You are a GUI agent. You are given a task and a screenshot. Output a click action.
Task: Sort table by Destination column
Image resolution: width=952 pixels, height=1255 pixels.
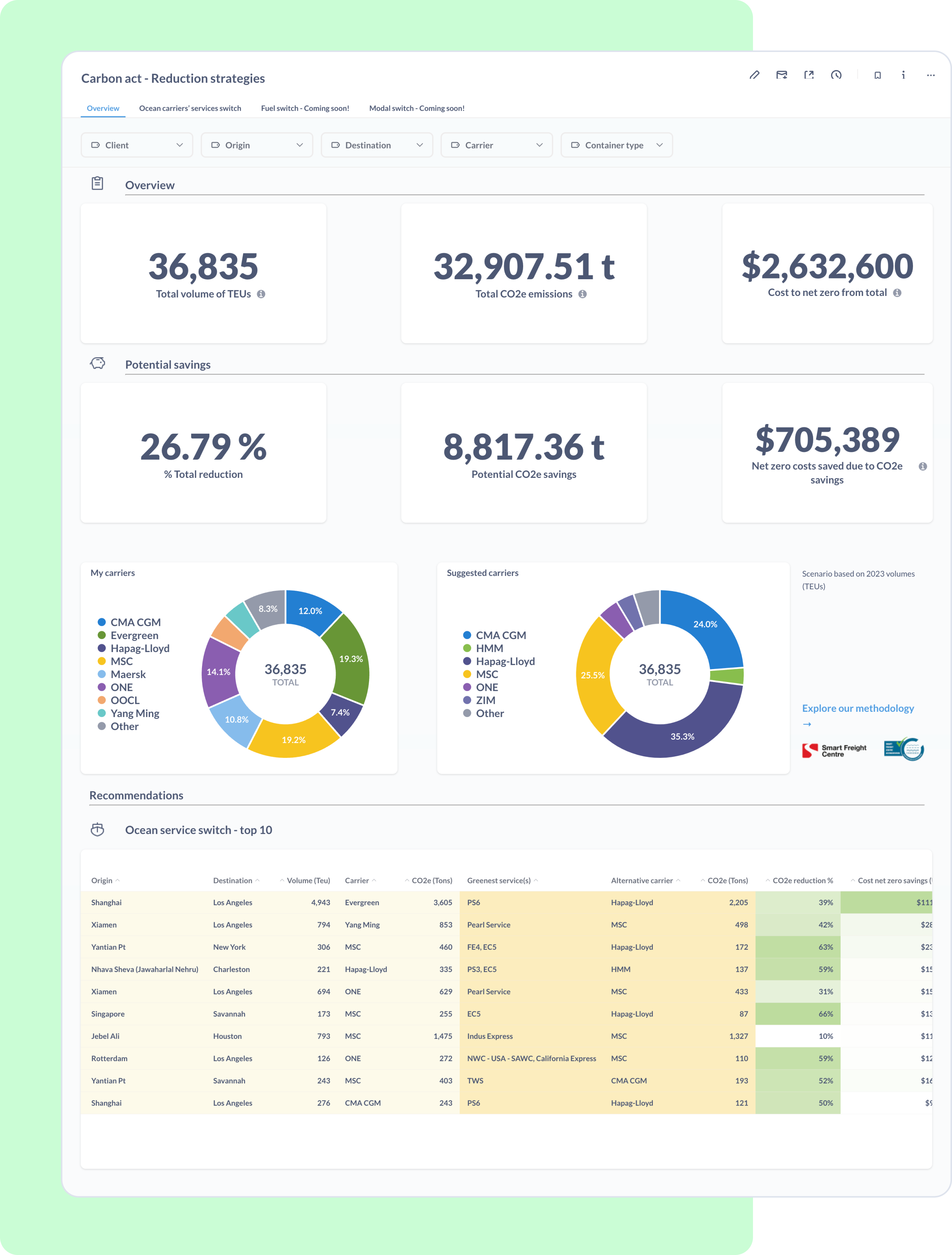click(x=236, y=881)
